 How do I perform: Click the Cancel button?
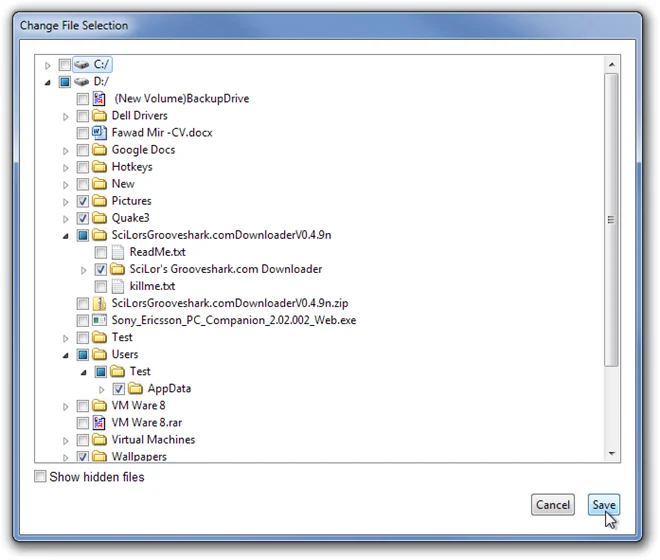553,504
